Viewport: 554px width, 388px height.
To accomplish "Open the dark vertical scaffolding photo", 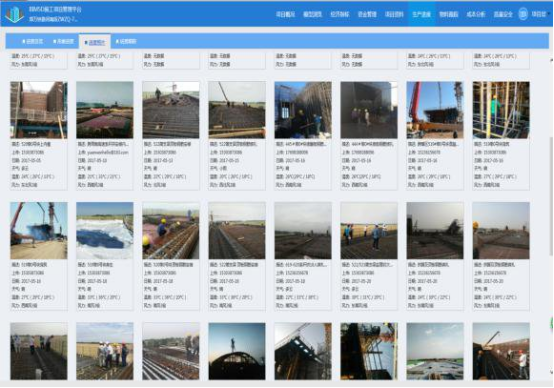I will point(369,351).
